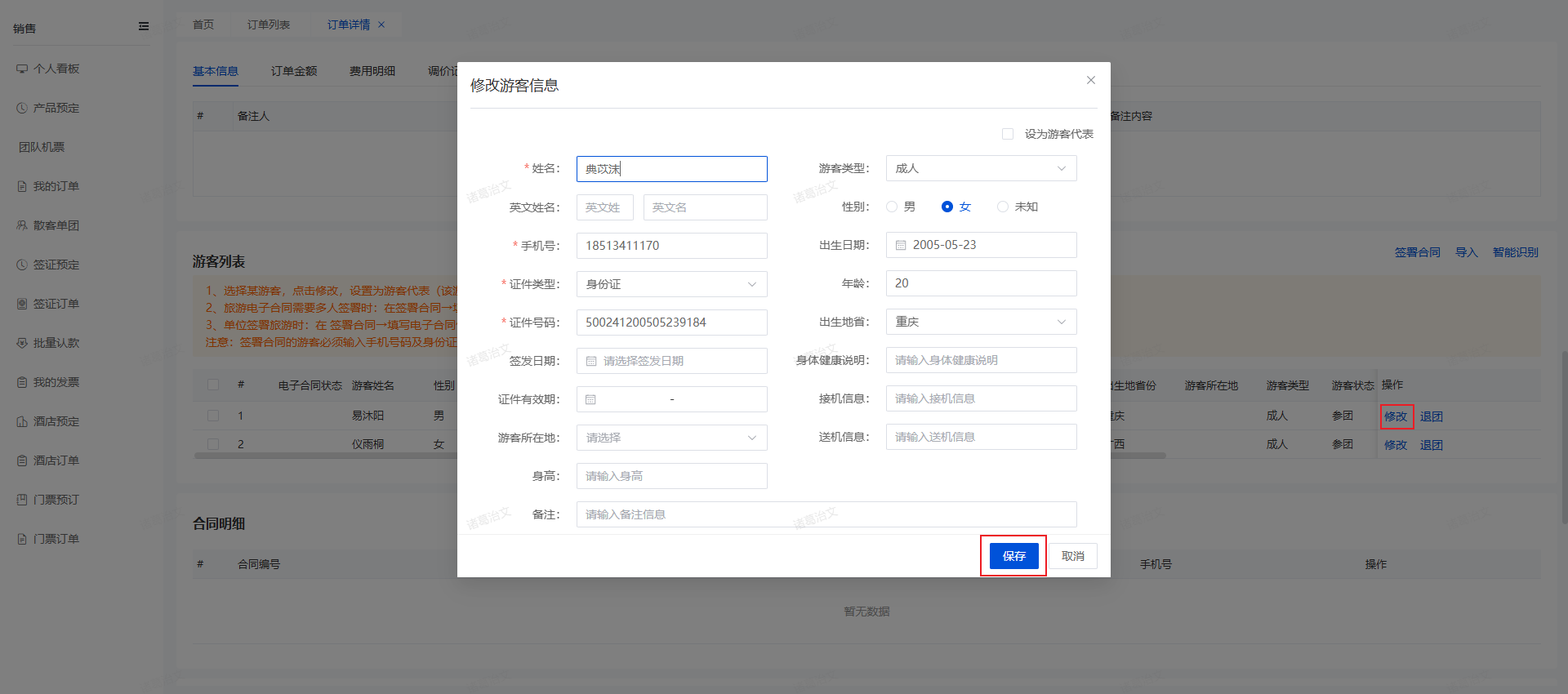
Task: Click the 散客单团 people icon in sidebar
Action: (x=22, y=225)
